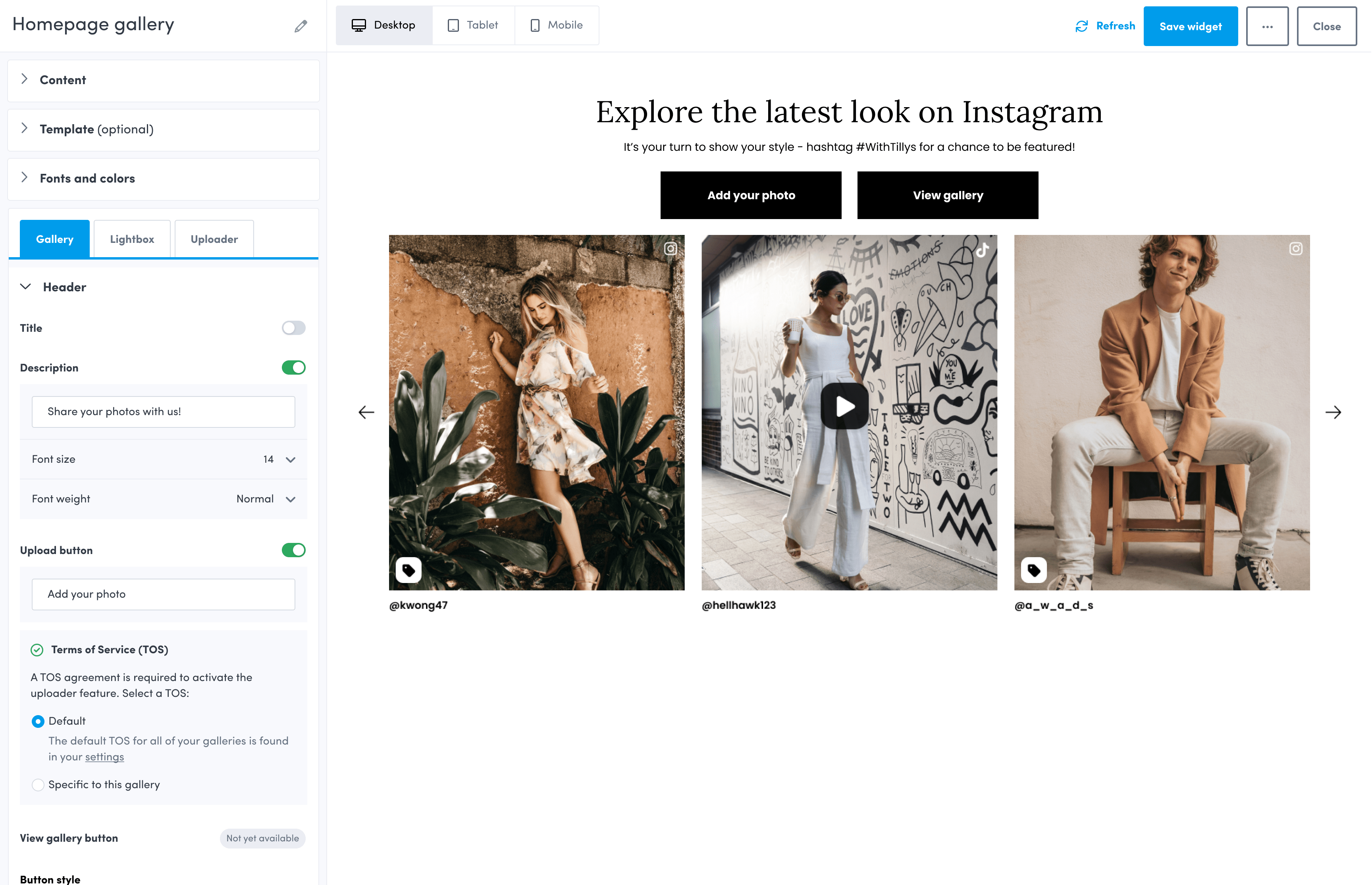Click product tag icon on @a_w_a_d_s photo

pyautogui.click(x=1033, y=570)
